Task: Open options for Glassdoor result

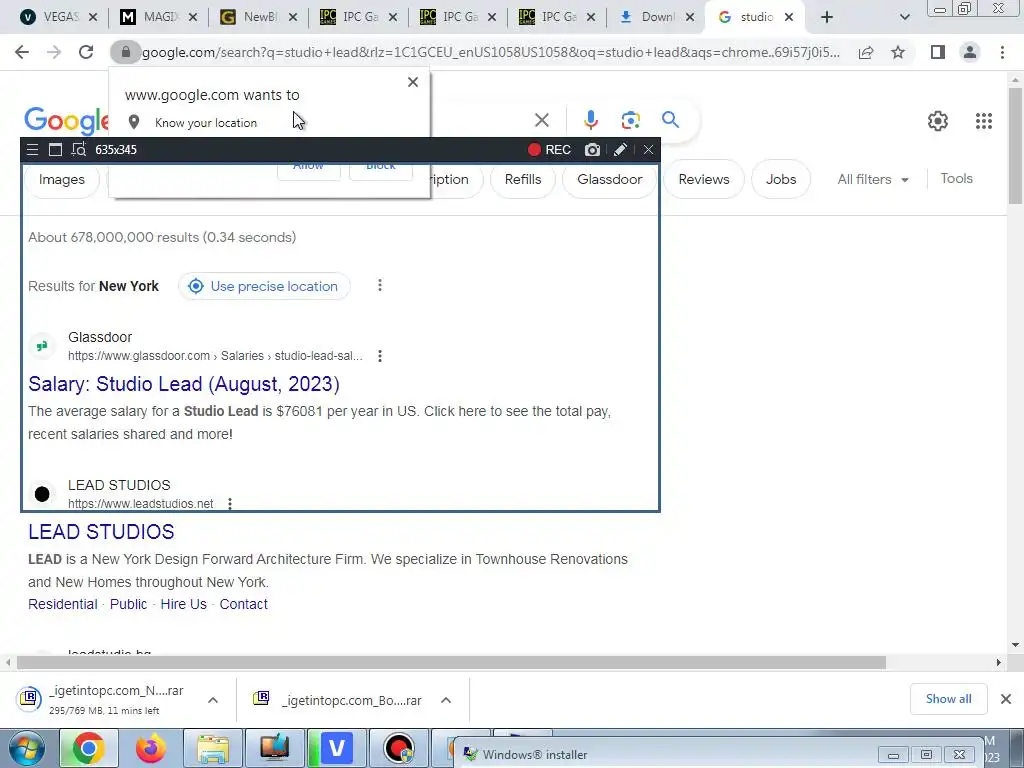Action: [379, 356]
